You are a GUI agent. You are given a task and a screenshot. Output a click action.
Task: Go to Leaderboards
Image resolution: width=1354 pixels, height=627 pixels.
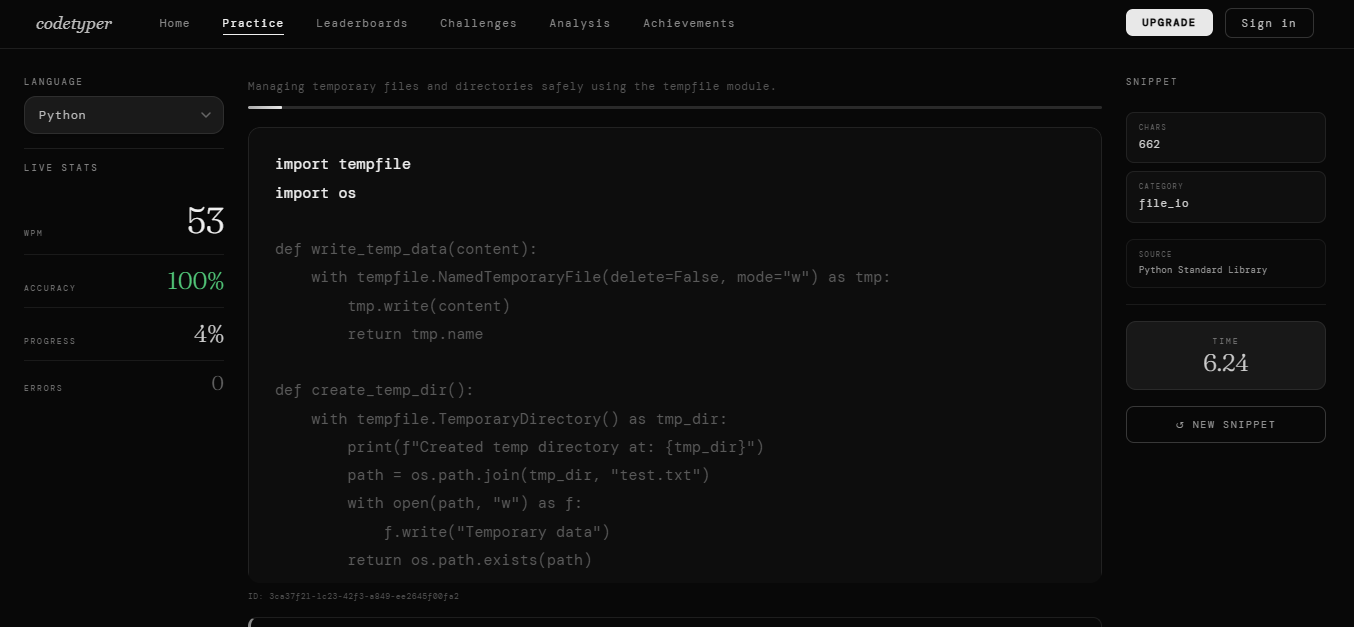362,23
